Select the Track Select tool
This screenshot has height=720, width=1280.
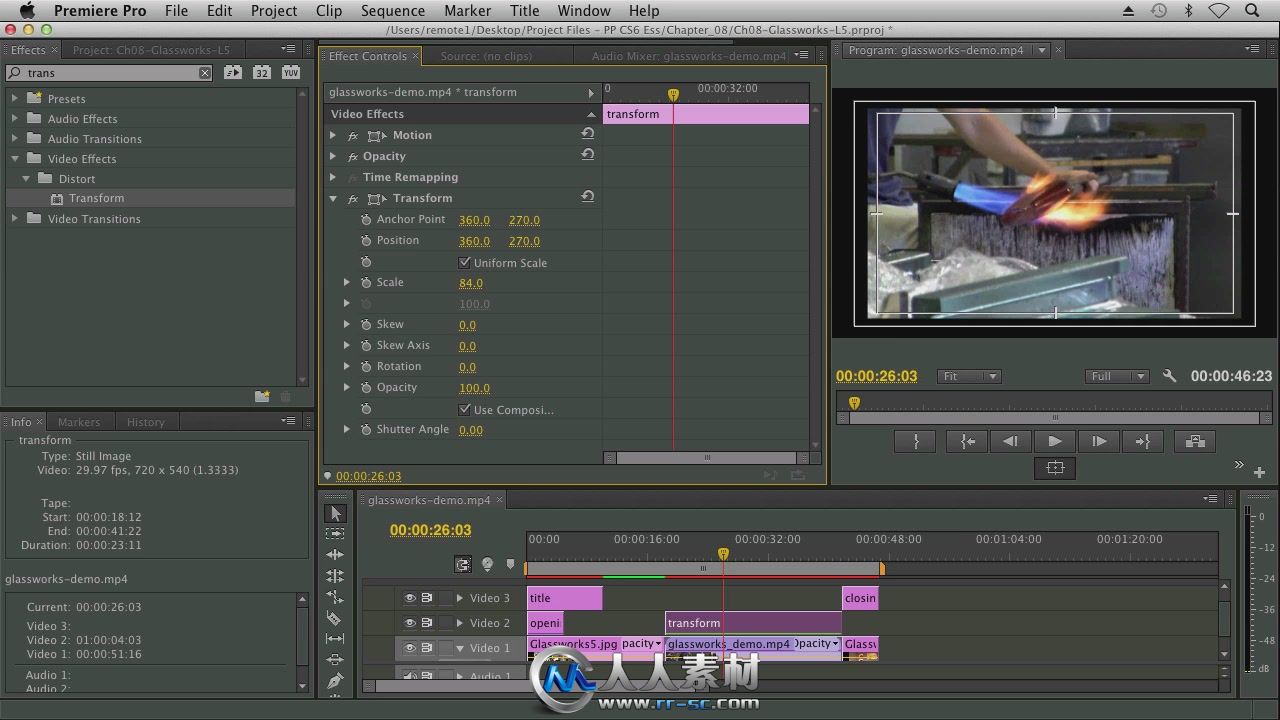click(x=336, y=534)
